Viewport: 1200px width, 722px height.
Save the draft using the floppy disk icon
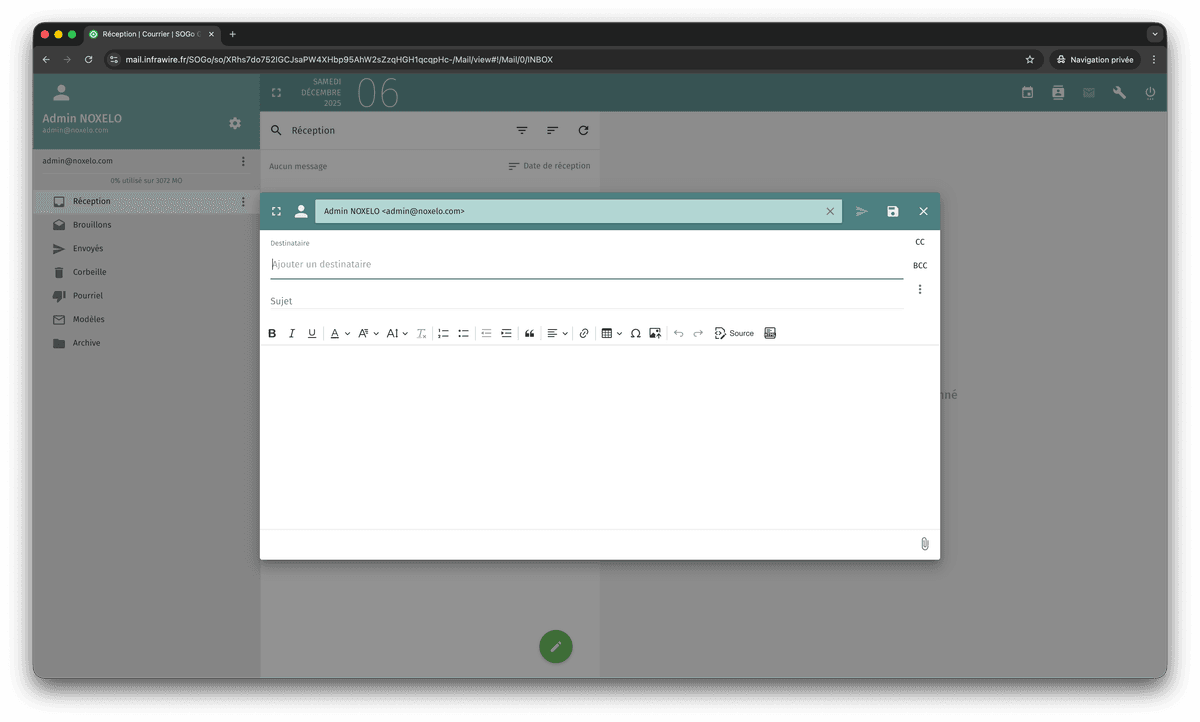pos(892,211)
